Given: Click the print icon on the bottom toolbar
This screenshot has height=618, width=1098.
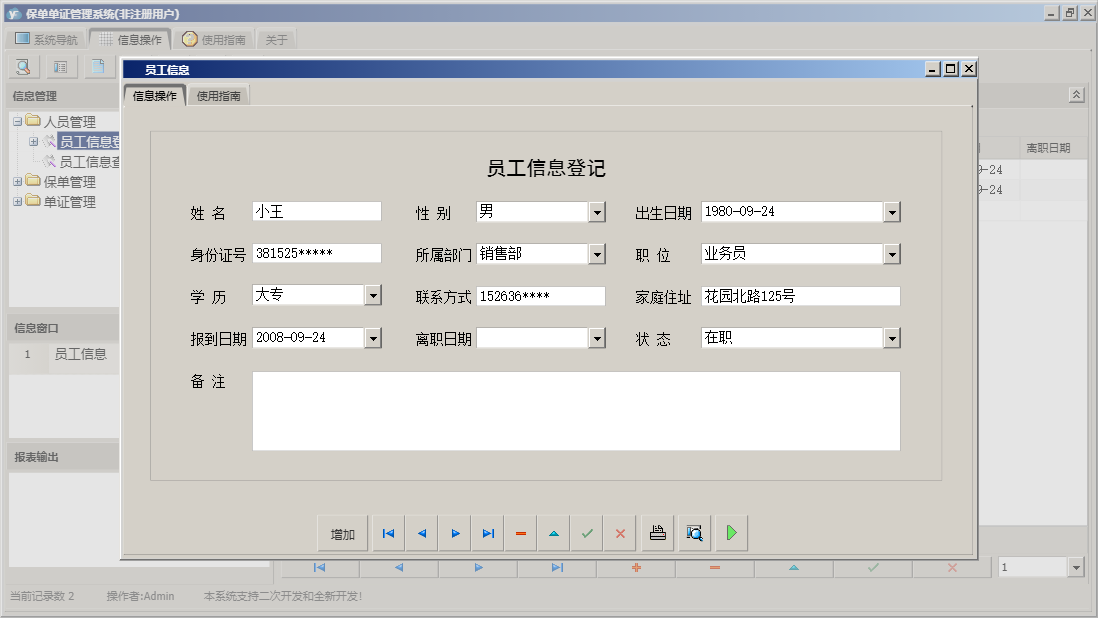Looking at the screenshot, I should (657, 533).
